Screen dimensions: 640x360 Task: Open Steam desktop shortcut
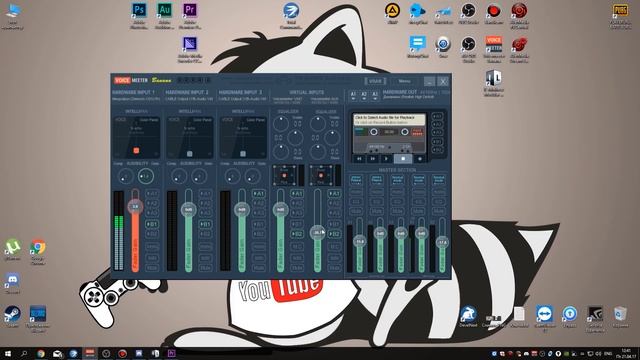pyautogui.click(x=12, y=314)
